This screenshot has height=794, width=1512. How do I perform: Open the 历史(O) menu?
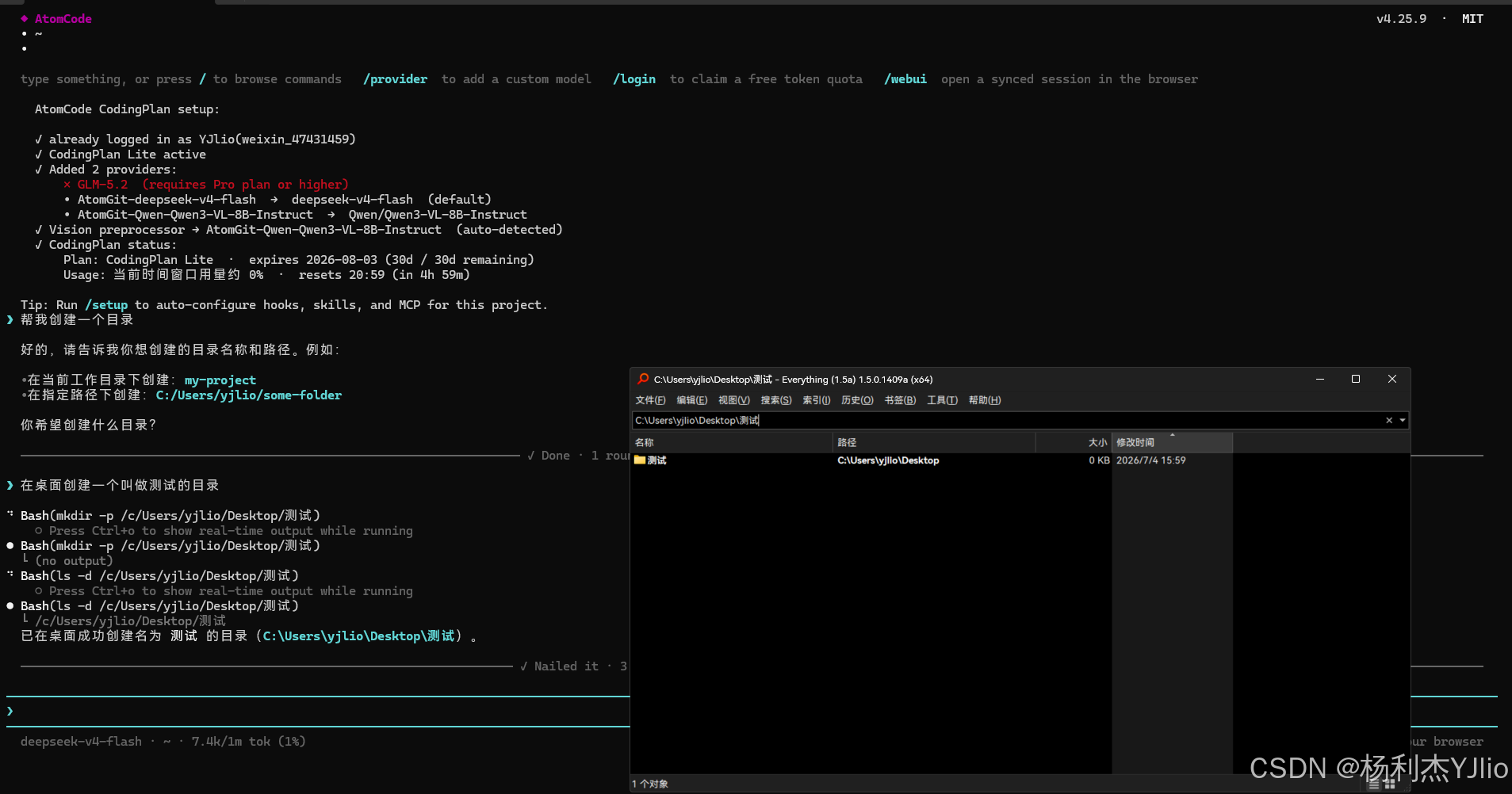857,400
